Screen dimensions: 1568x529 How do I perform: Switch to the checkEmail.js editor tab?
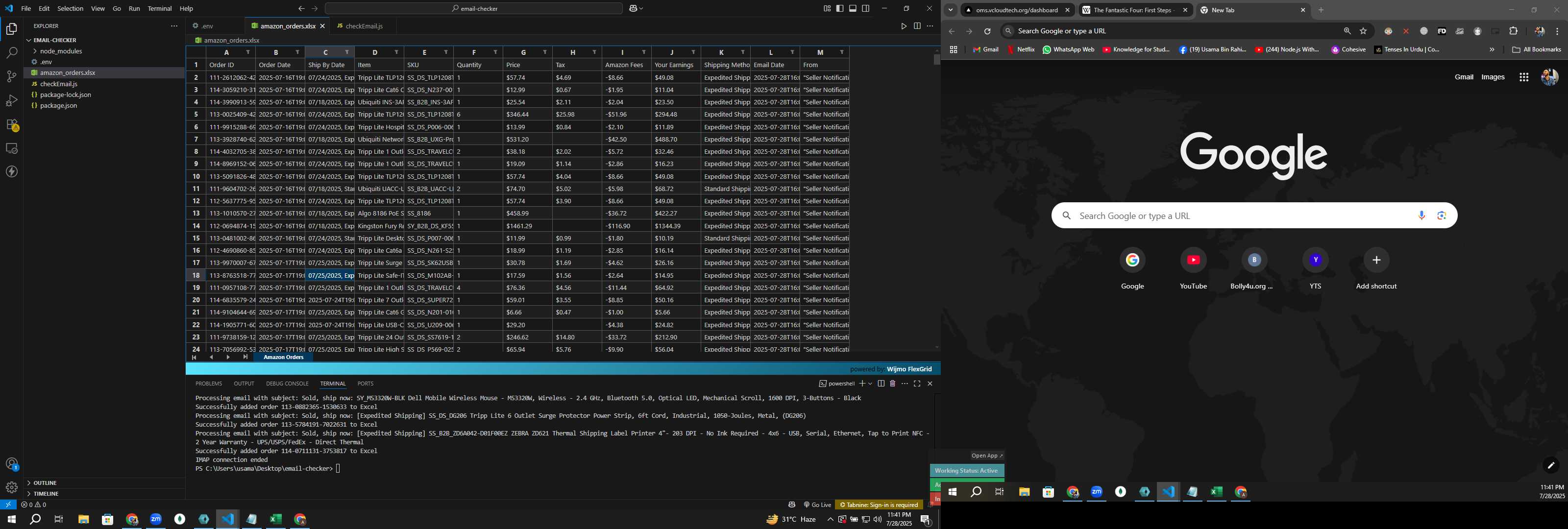tap(364, 26)
